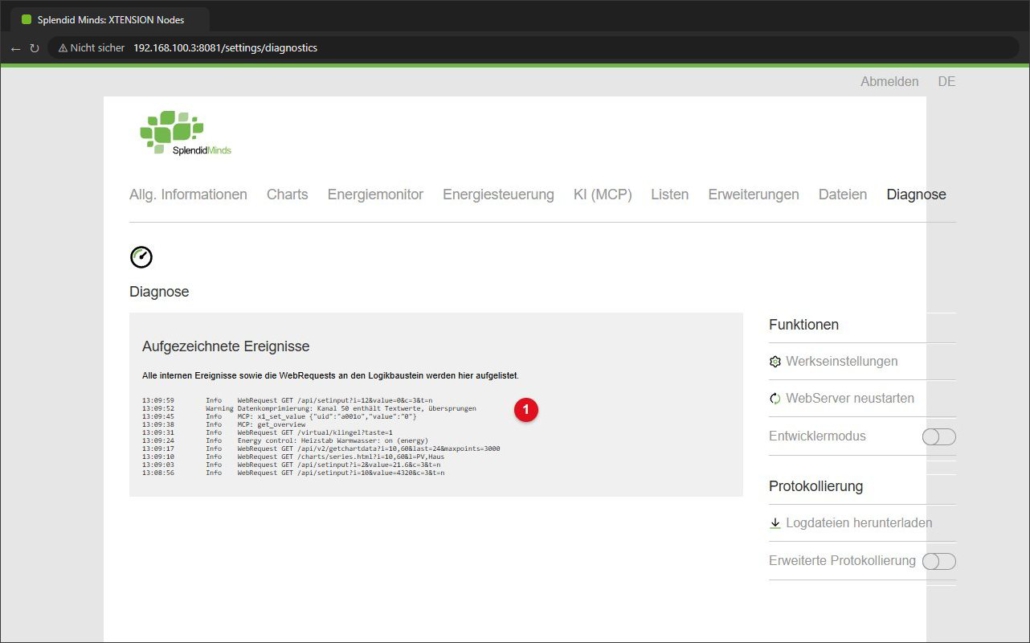The height and width of the screenshot is (643, 1030).
Task: Click the Splendid Minds logo
Action: coord(185,133)
